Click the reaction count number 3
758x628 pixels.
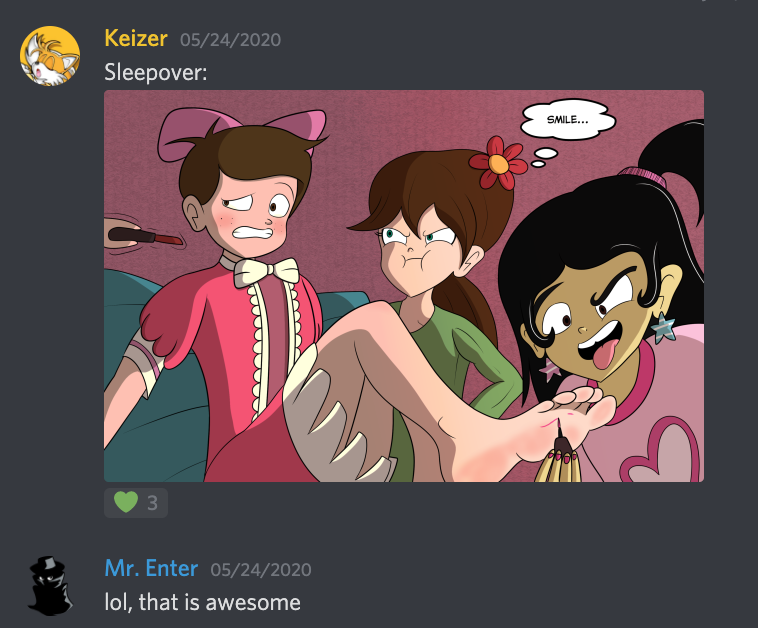click(x=152, y=503)
